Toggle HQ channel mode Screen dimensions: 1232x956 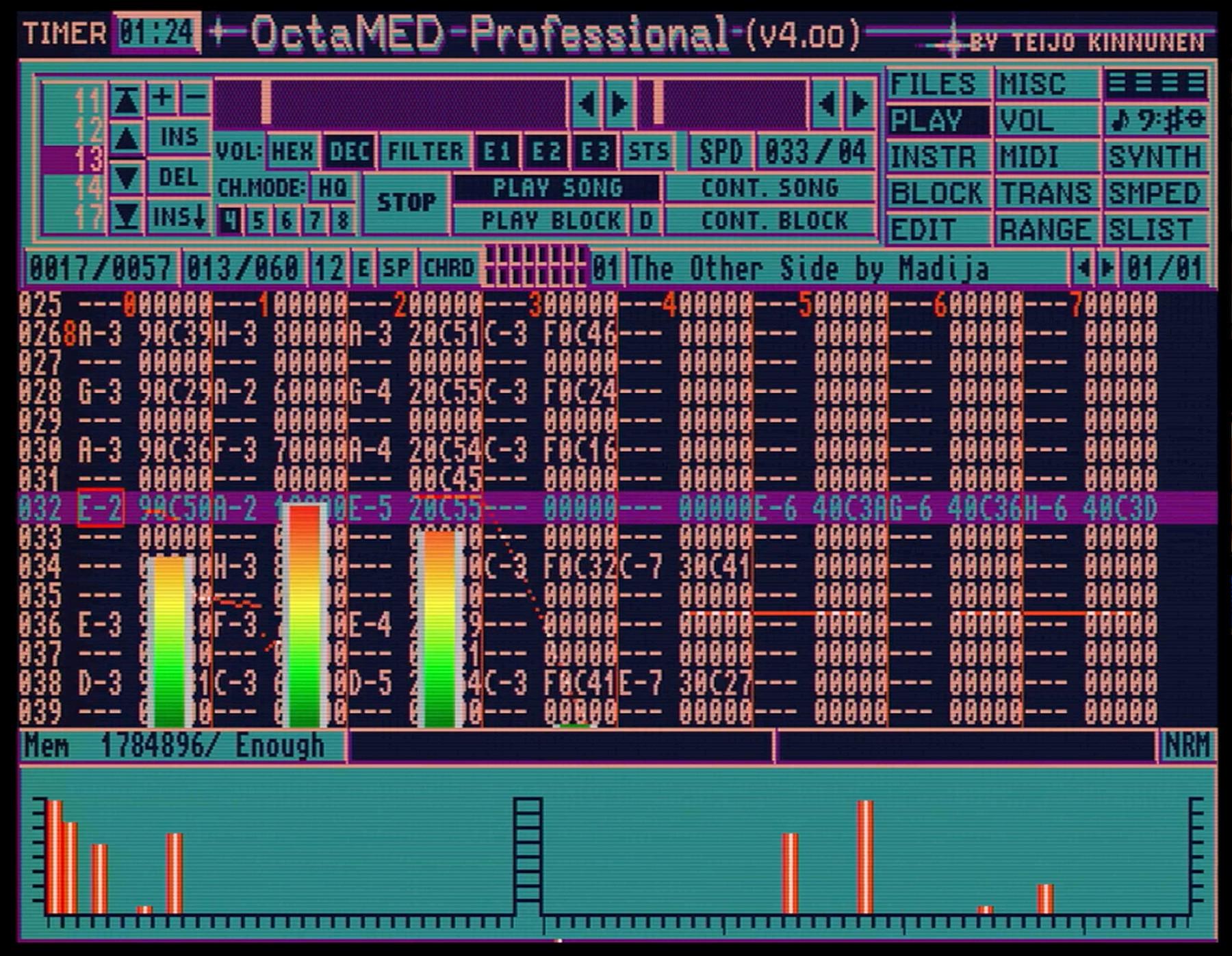tap(333, 188)
